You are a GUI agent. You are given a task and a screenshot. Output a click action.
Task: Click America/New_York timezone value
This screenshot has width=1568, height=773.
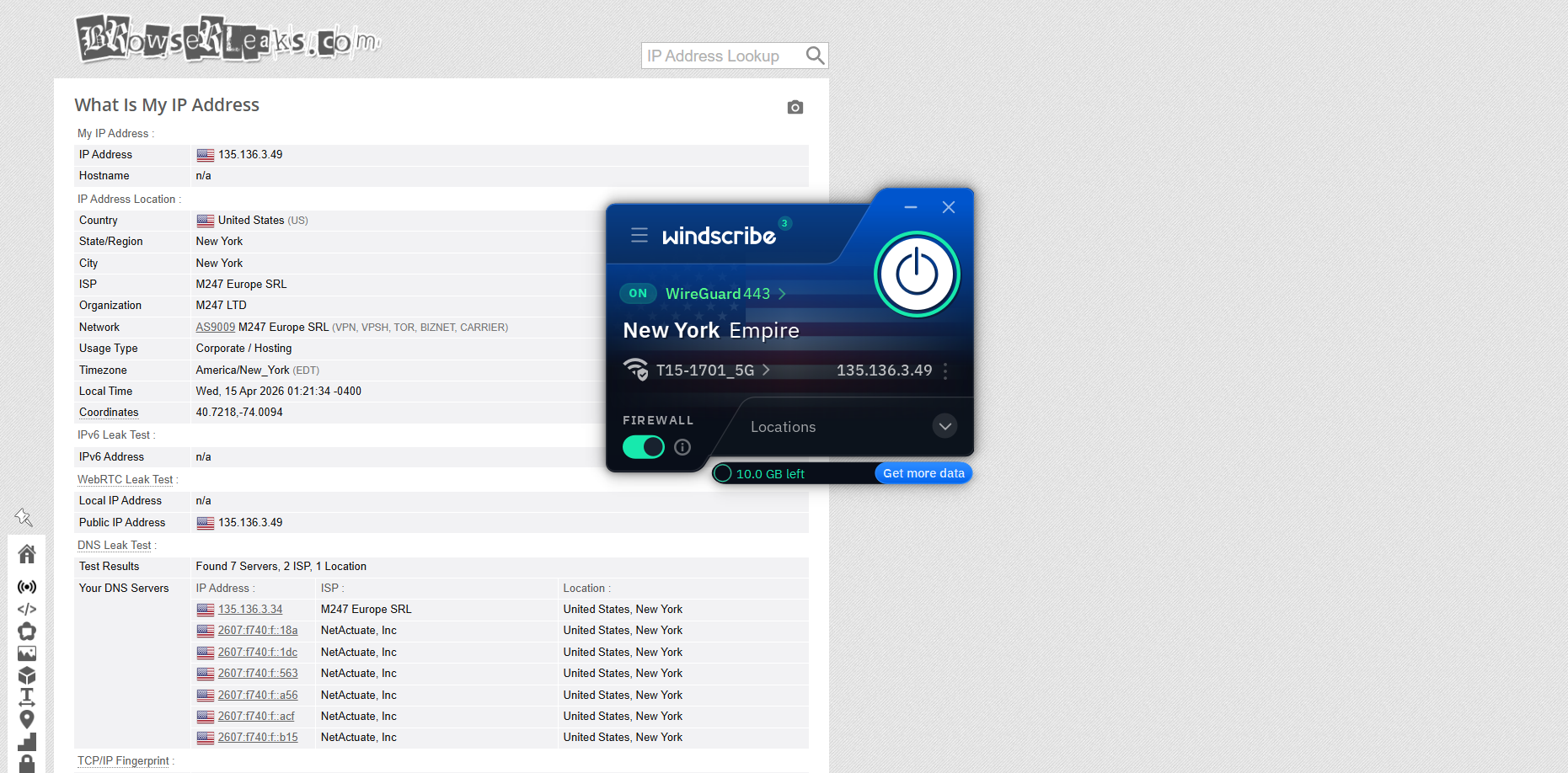point(243,370)
